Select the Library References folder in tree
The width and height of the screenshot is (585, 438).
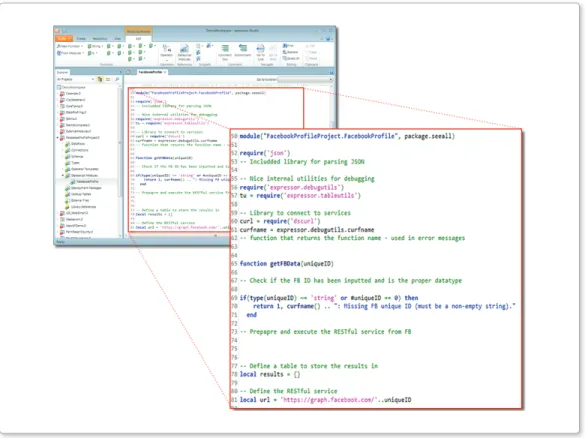coord(81,207)
